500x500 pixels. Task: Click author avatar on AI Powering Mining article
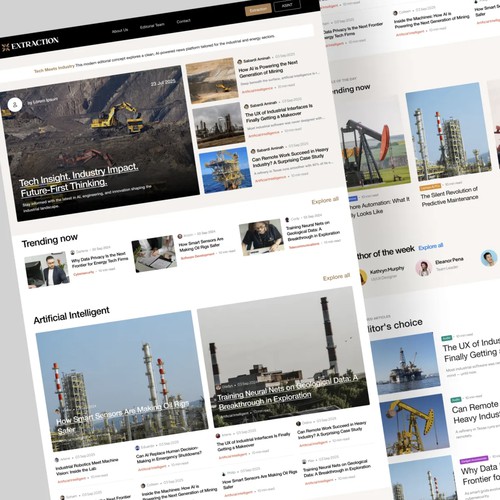[x=240, y=62]
